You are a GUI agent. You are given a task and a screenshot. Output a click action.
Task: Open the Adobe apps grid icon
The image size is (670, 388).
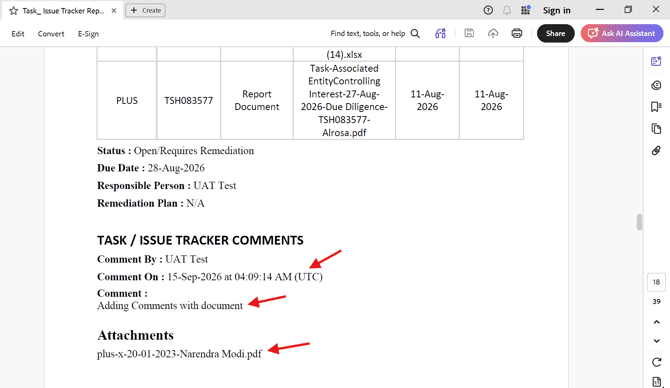(x=526, y=10)
